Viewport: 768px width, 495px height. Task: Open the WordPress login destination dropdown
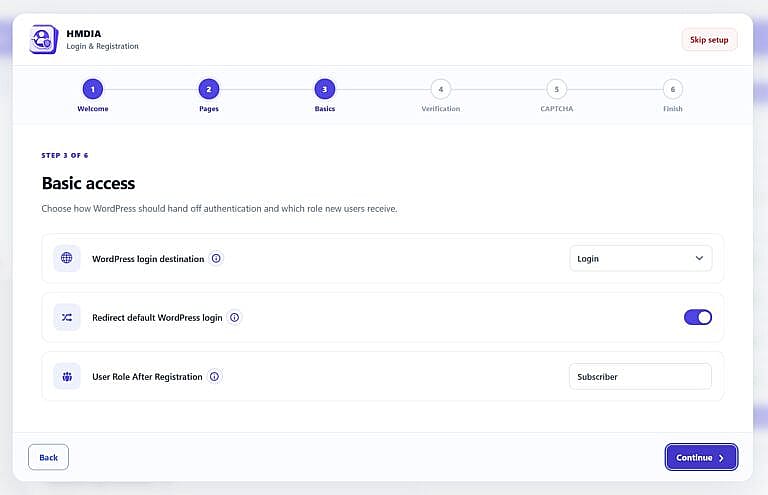click(x=640, y=258)
